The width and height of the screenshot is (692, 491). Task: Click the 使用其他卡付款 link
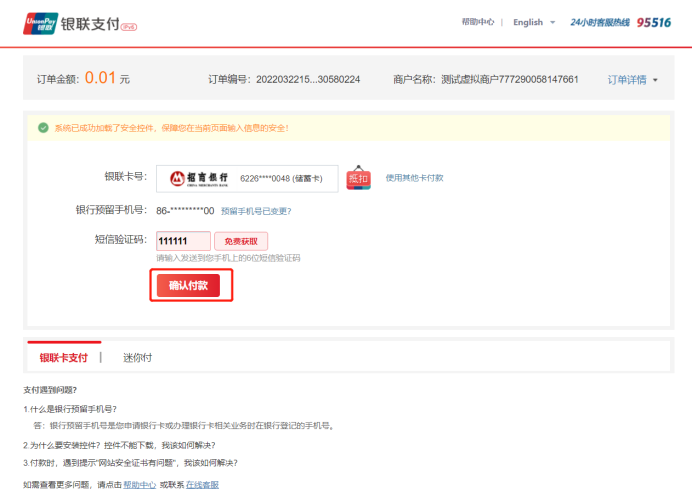[414, 178]
